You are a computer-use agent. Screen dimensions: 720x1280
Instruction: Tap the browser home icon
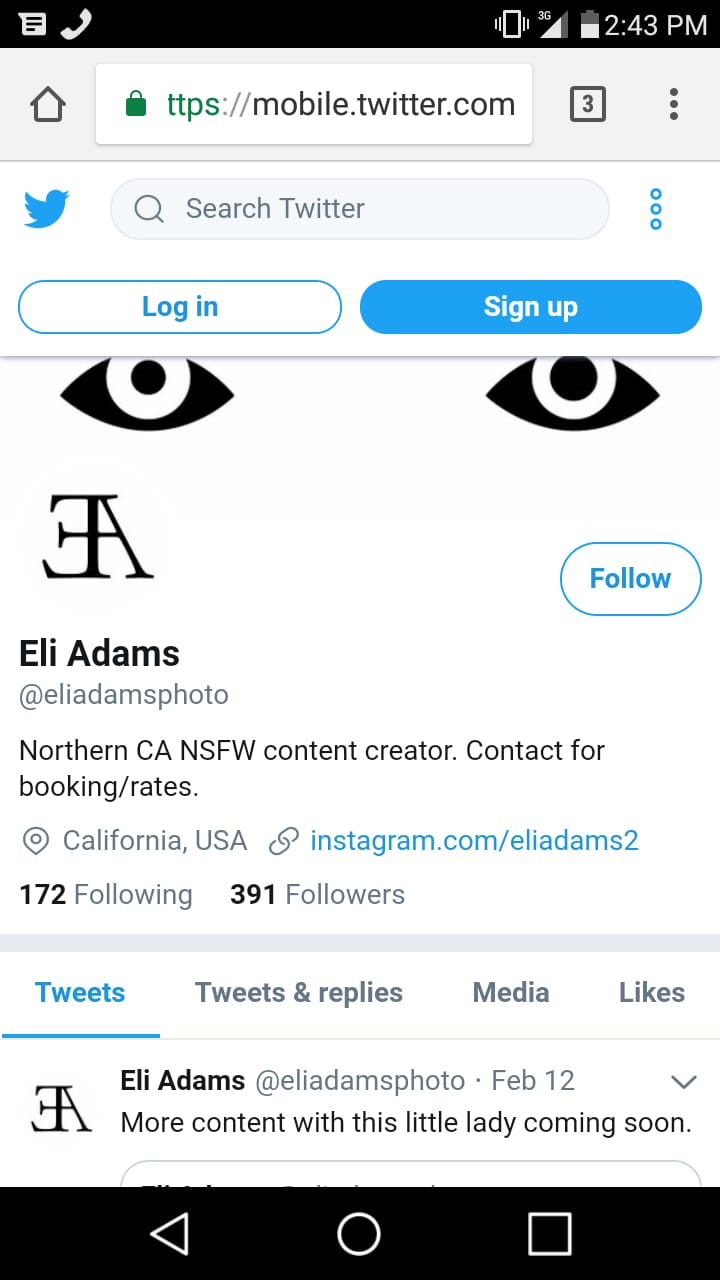(x=48, y=104)
